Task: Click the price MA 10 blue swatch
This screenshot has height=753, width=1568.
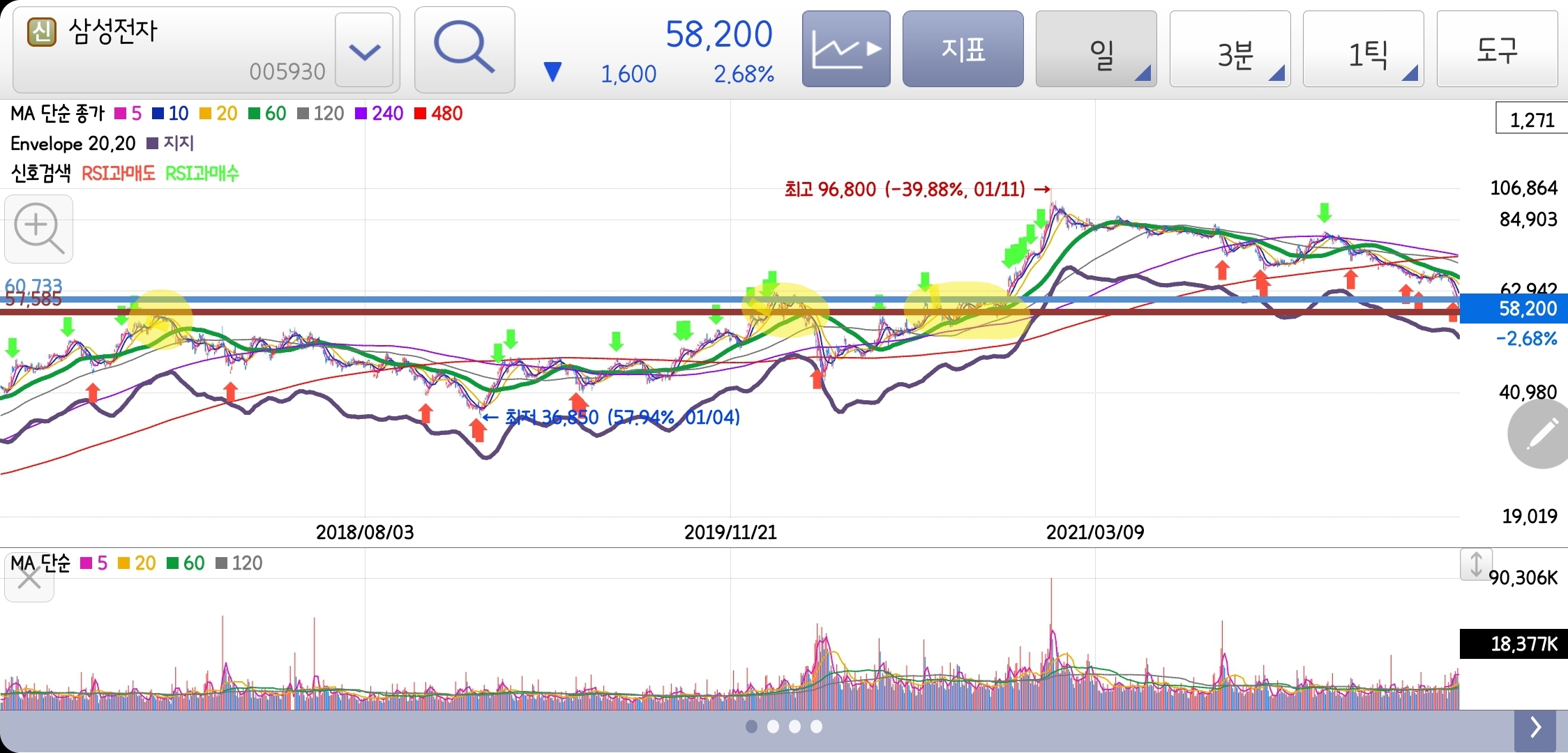Action: tap(158, 114)
